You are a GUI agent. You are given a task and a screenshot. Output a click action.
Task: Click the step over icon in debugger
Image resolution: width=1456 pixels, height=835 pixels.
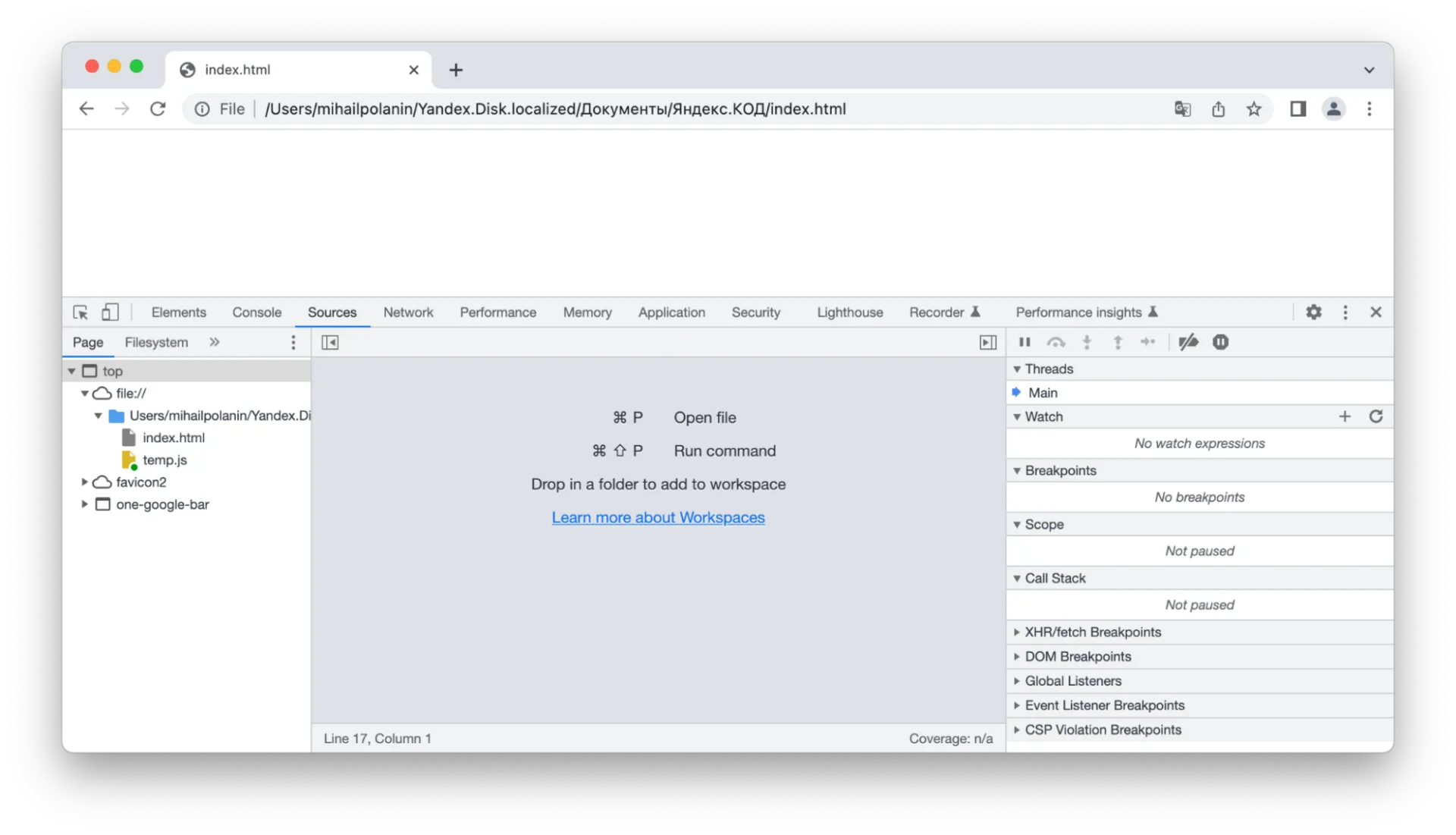point(1056,342)
